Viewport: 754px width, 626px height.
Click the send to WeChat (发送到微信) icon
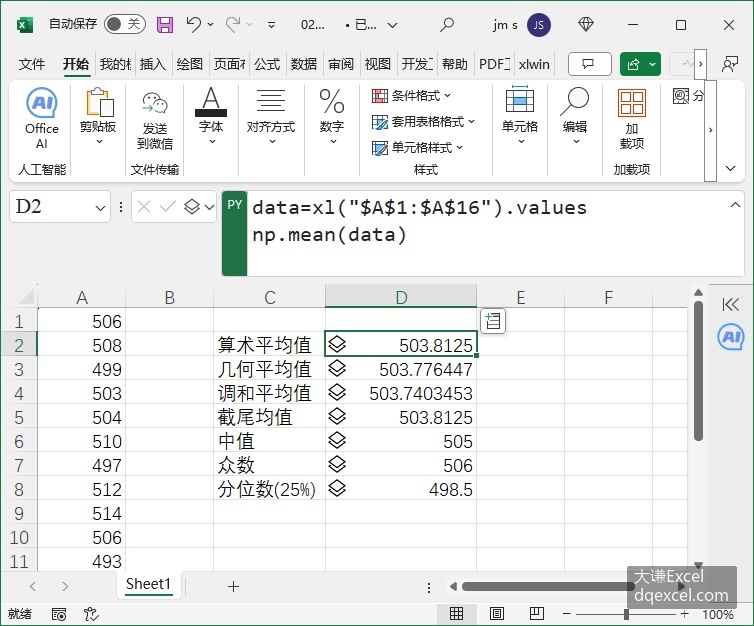(x=154, y=120)
